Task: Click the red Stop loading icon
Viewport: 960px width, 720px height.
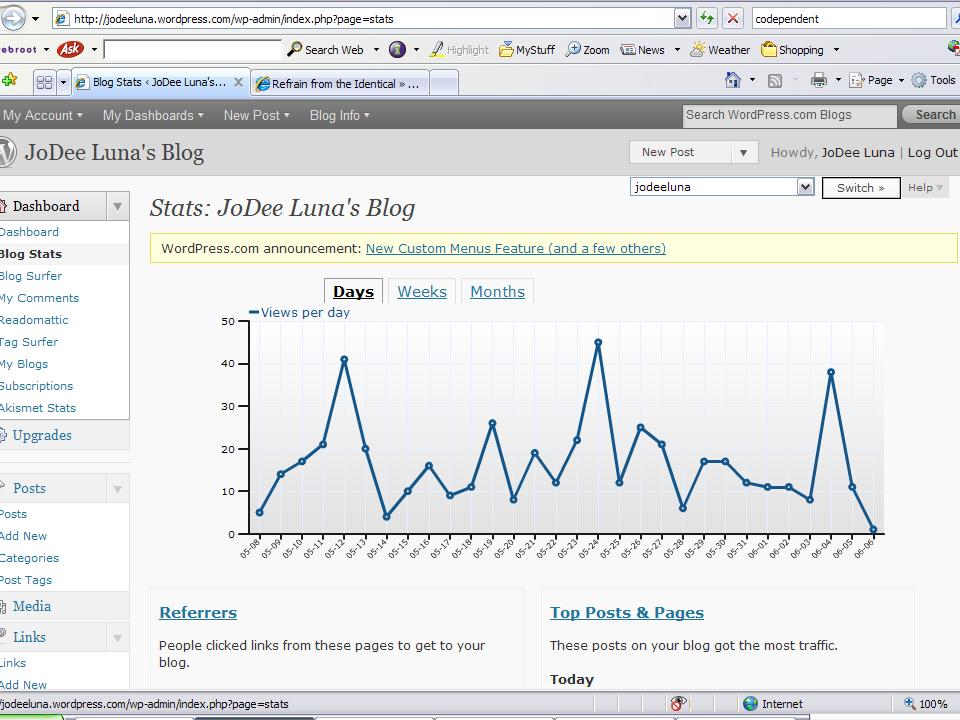Action: (x=733, y=18)
